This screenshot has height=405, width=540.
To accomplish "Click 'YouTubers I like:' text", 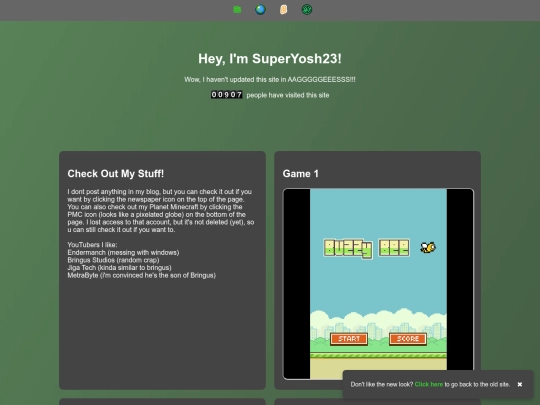I will point(92,245).
